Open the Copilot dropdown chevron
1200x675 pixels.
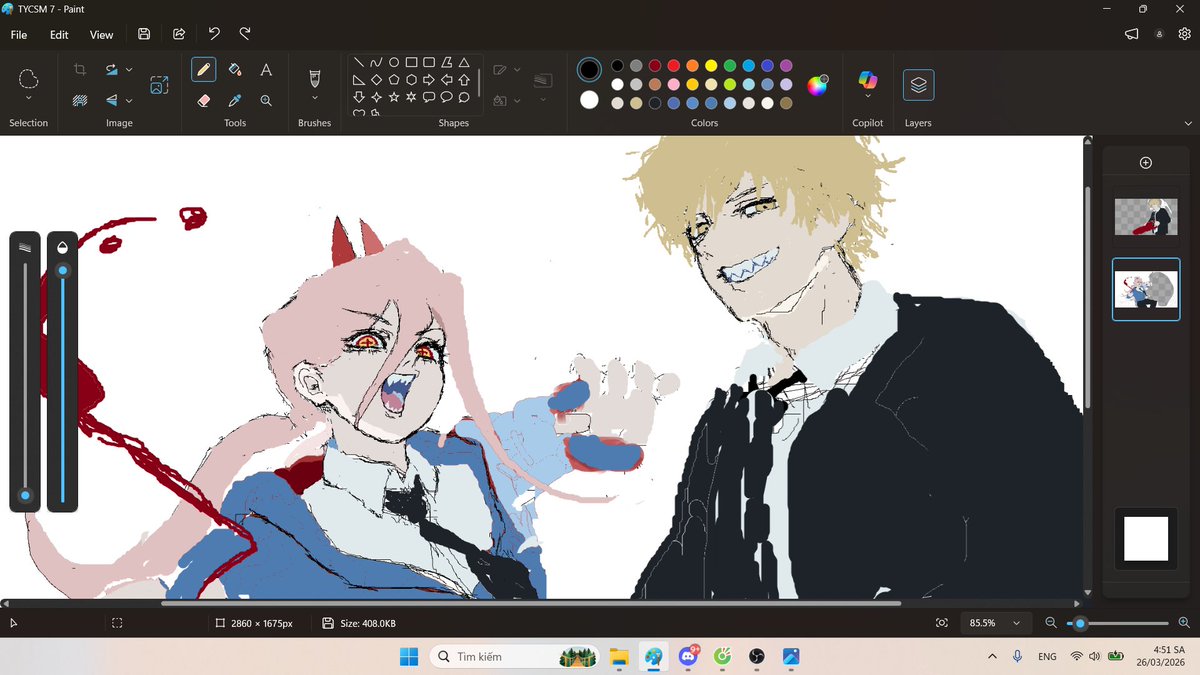pos(867,98)
